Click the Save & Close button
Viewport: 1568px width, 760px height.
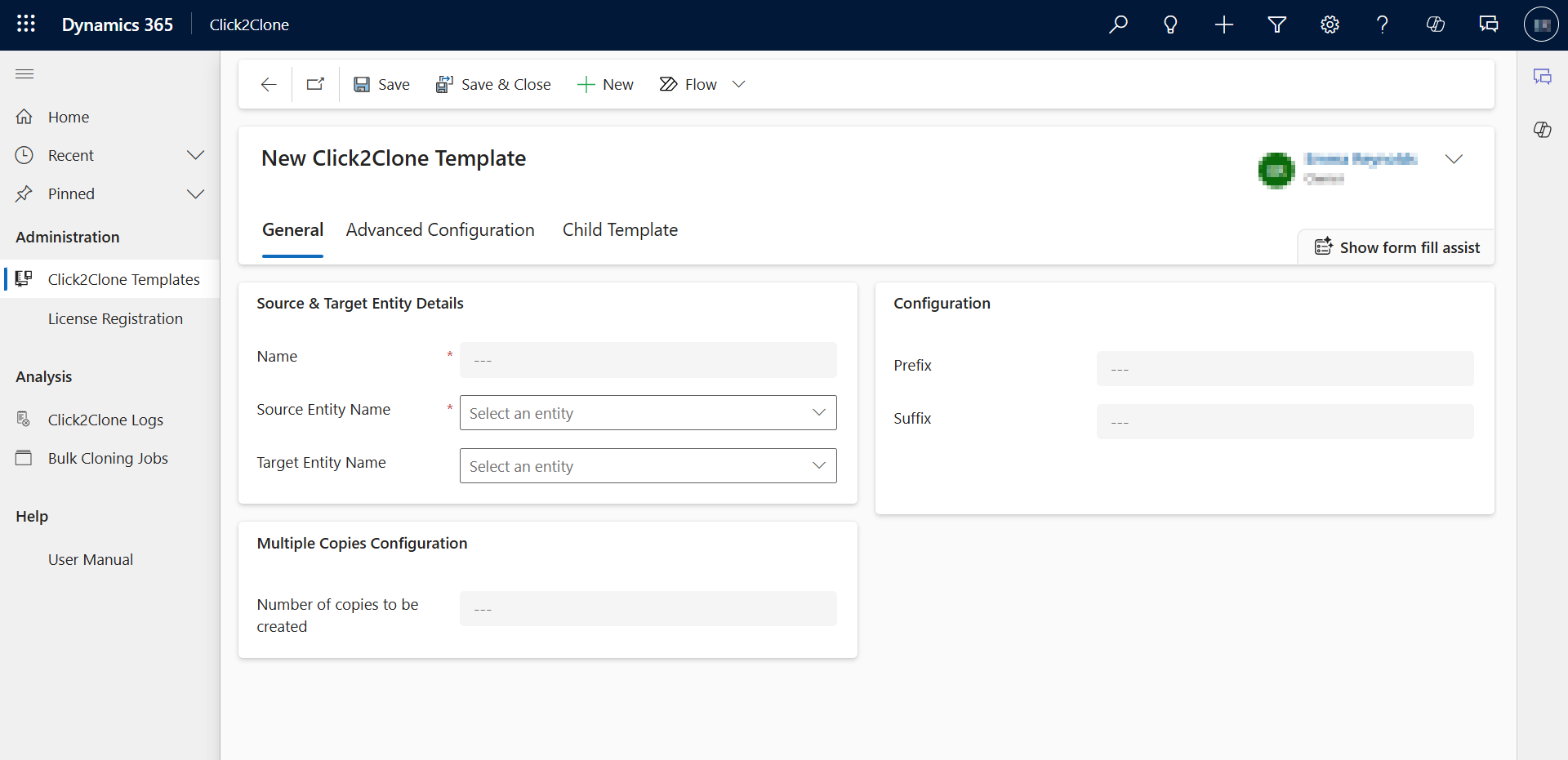pos(493,84)
